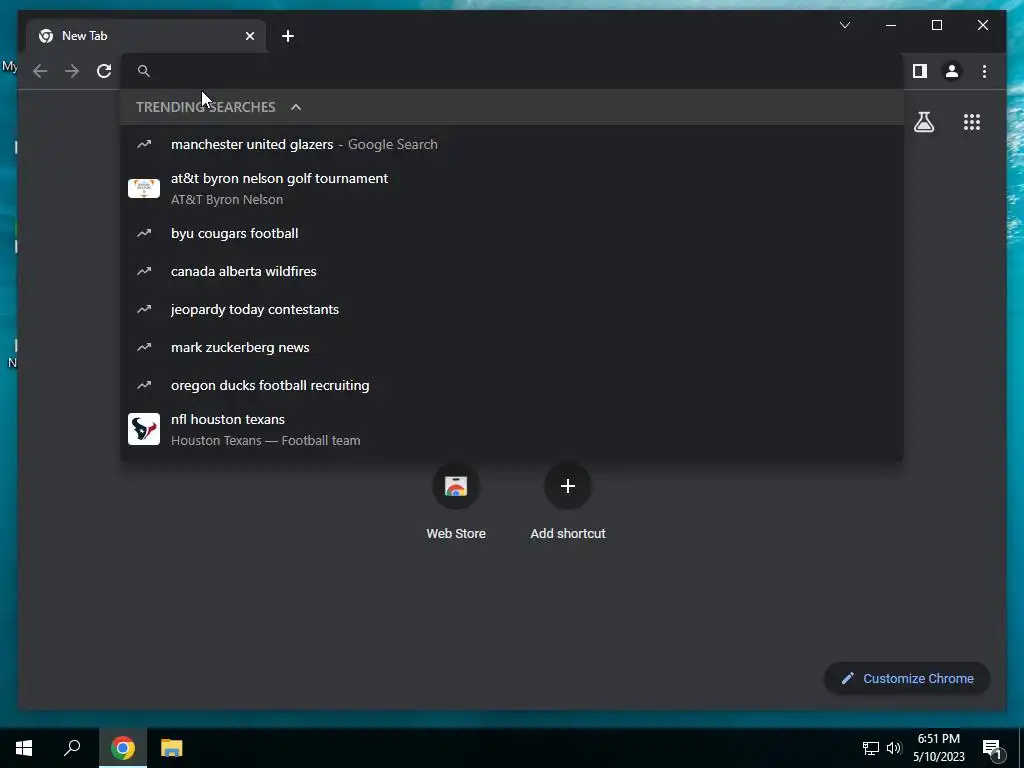
Task: Open Chrome three-dot menu
Action: pos(984,71)
